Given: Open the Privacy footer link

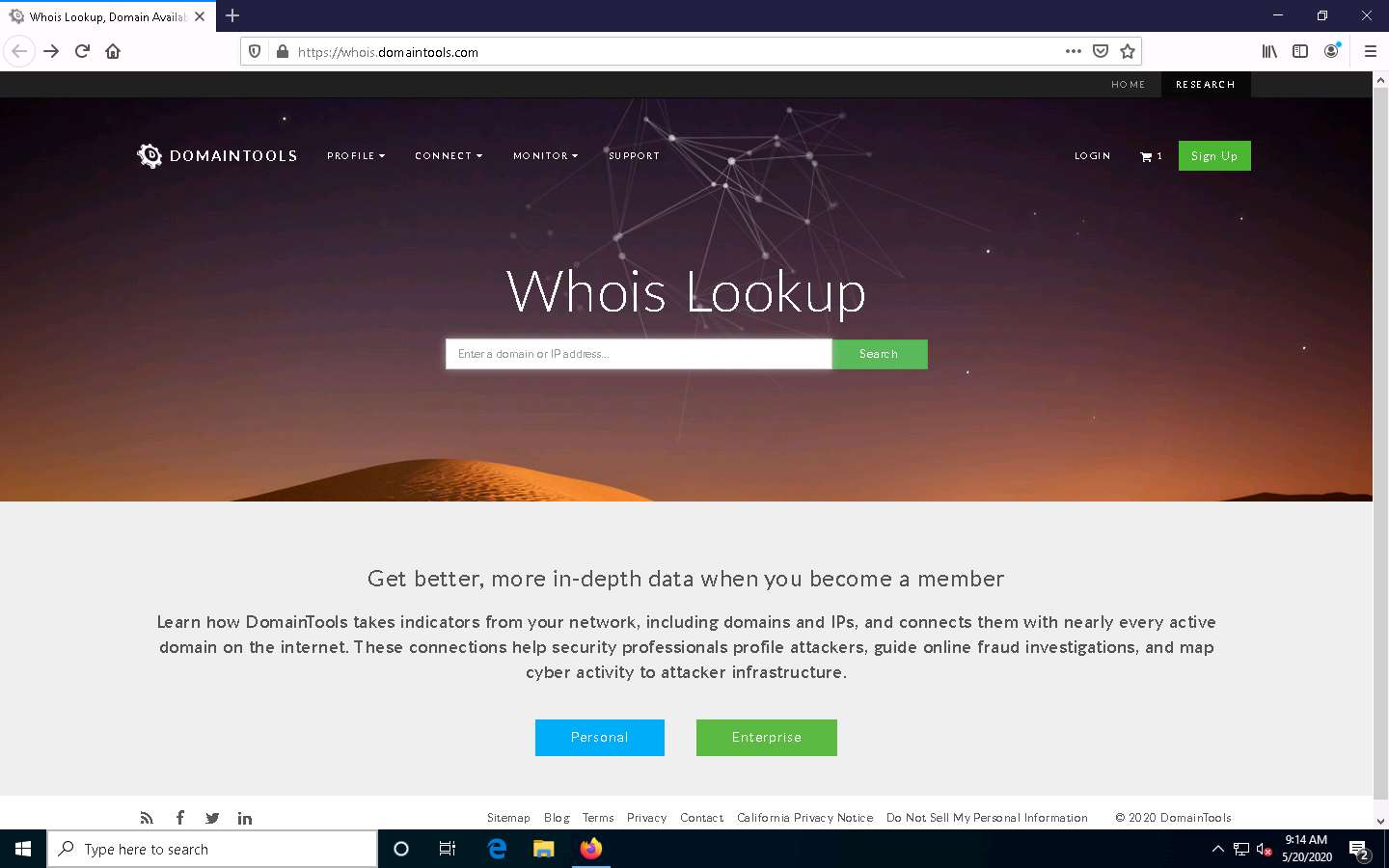Looking at the screenshot, I should [x=646, y=818].
